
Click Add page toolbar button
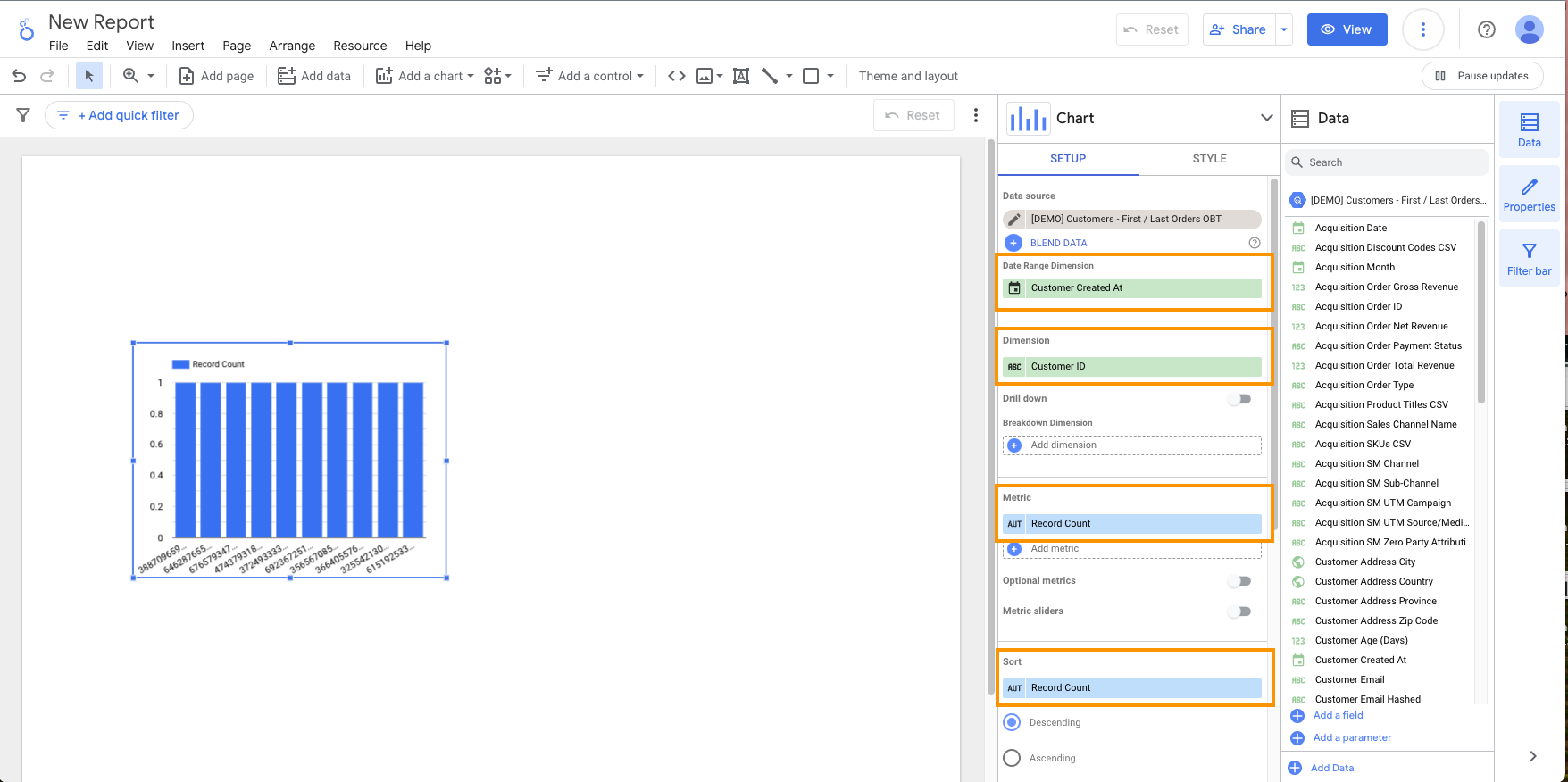pyautogui.click(x=217, y=76)
